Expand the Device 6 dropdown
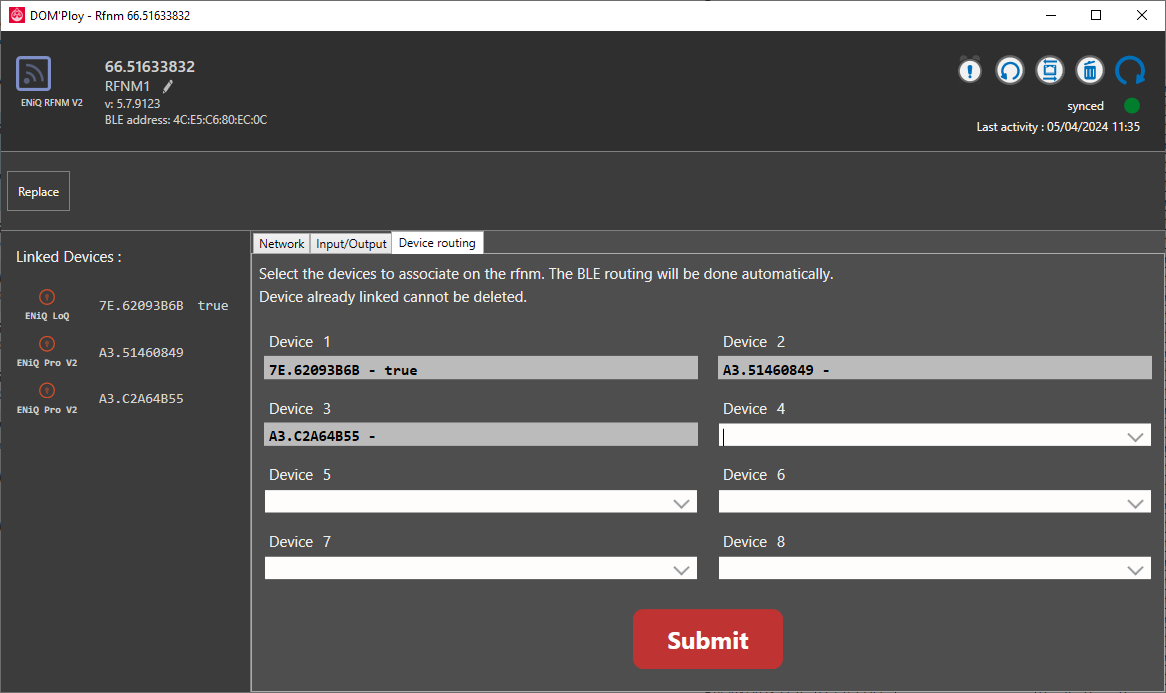 [1135, 503]
